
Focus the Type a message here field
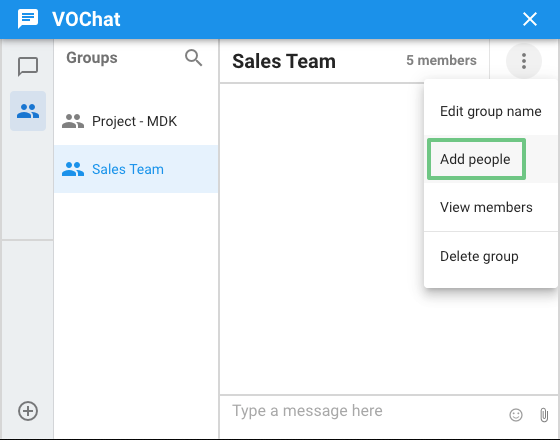point(361,411)
